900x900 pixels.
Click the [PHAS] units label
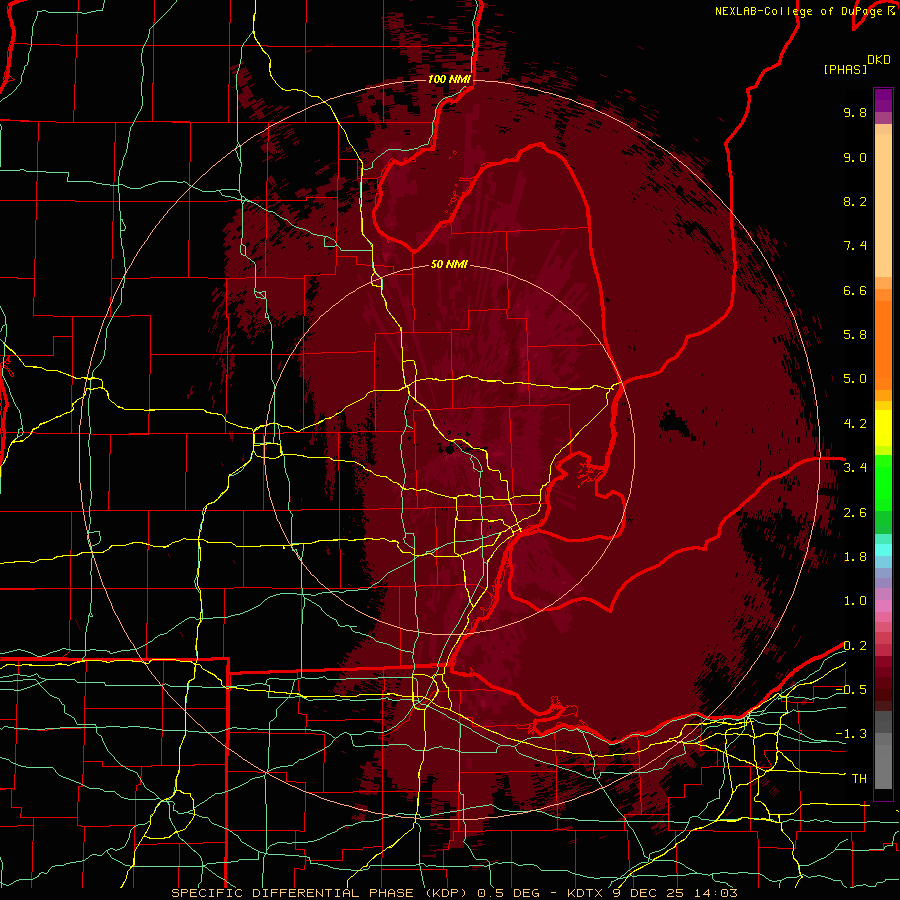pos(845,69)
